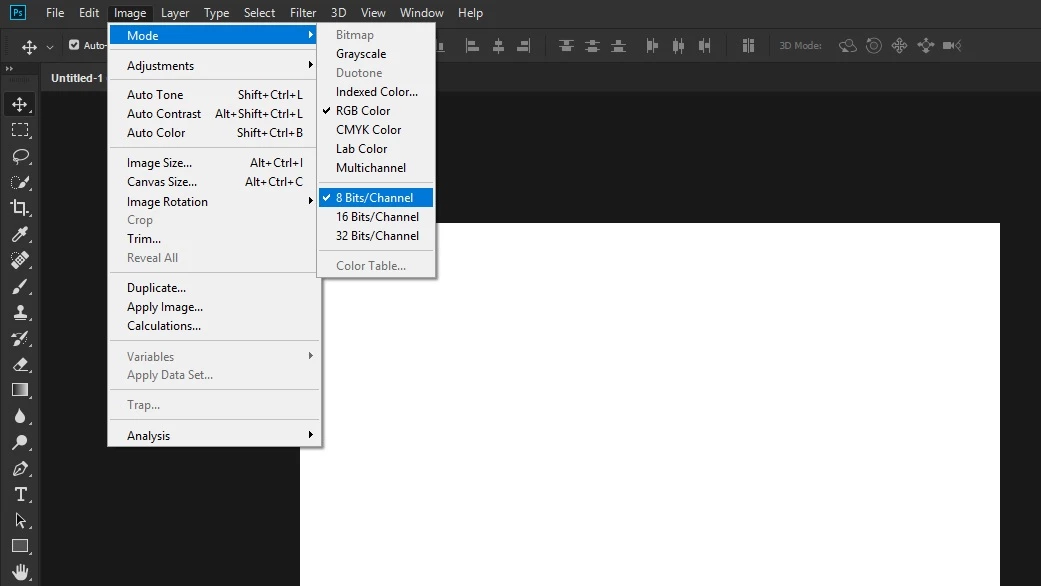The width and height of the screenshot is (1041, 586).
Task: Select the Hand tool
Action: [20, 572]
